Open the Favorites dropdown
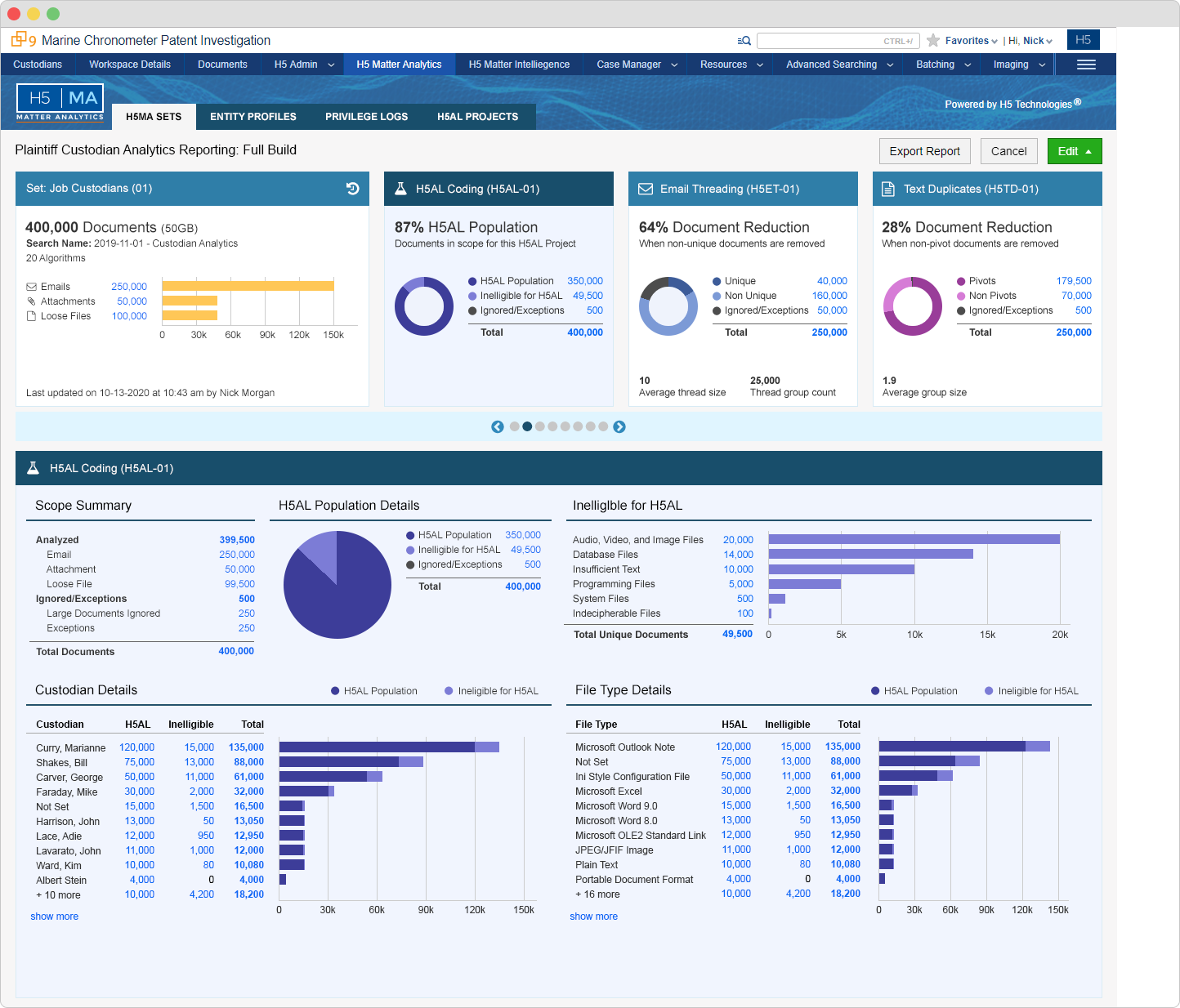 (x=972, y=41)
